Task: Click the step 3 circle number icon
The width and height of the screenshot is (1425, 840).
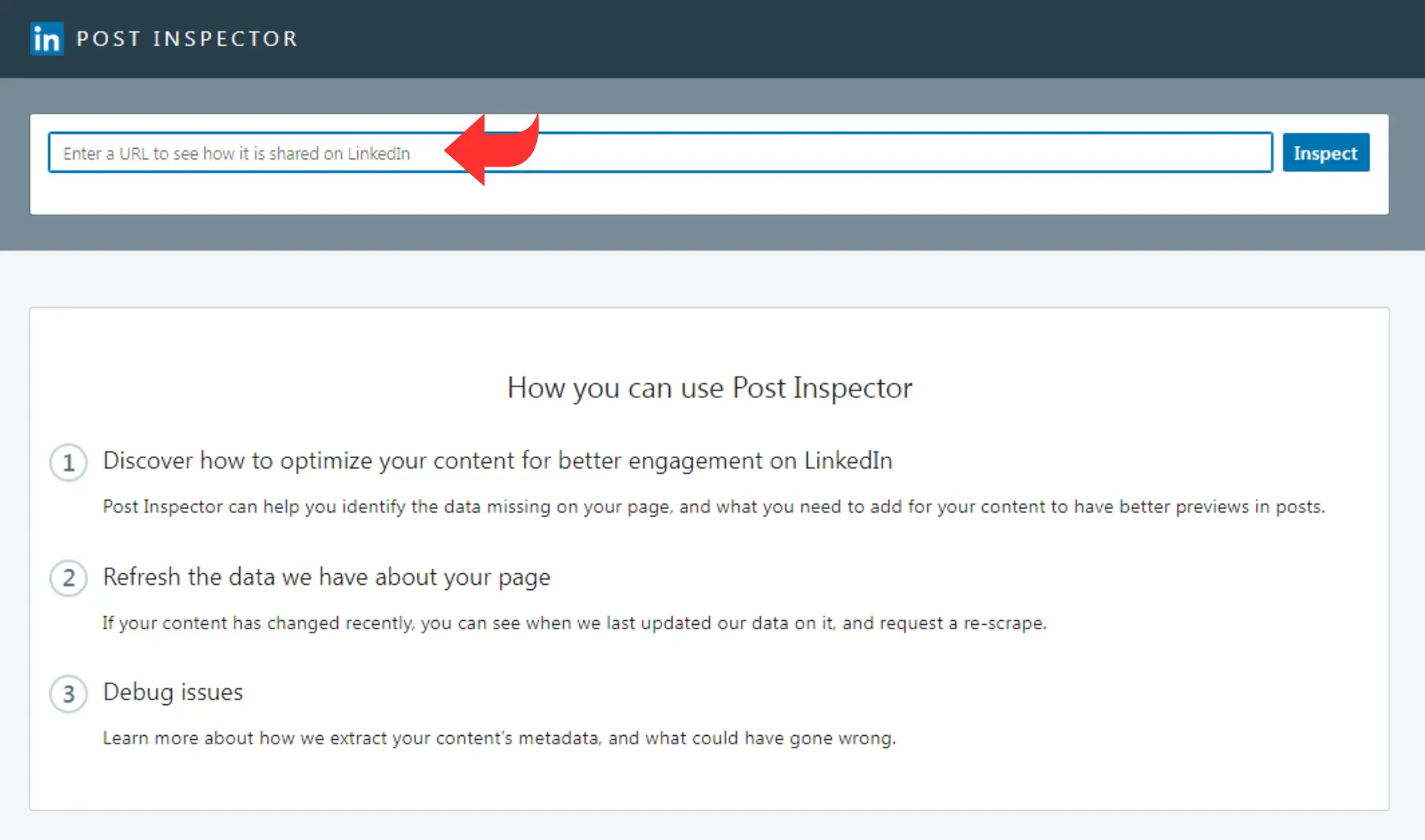Action: pyautogui.click(x=69, y=693)
